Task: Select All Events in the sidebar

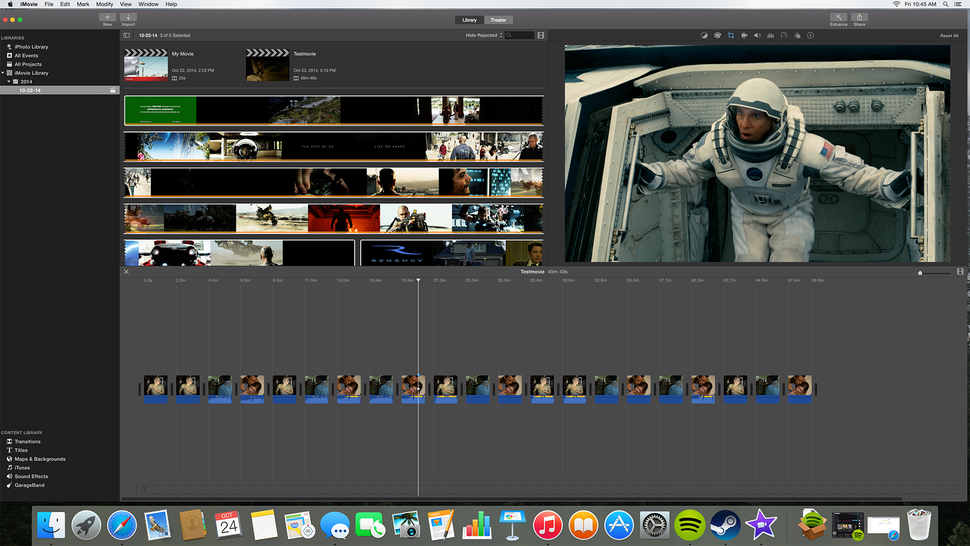Action: (x=26, y=56)
